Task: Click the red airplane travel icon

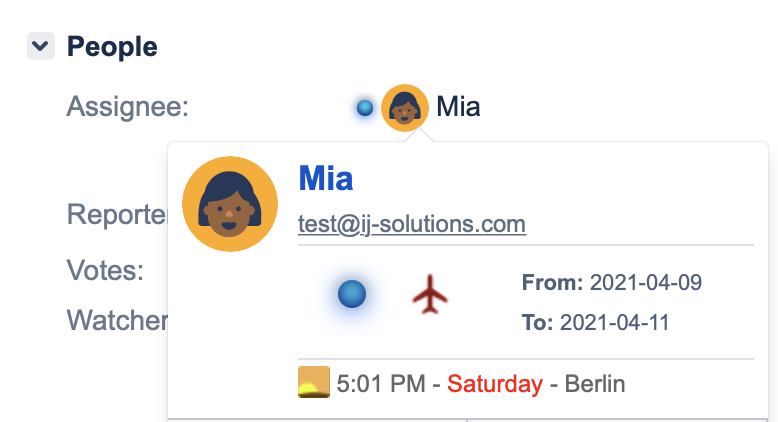Action: (x=431, y=295)
